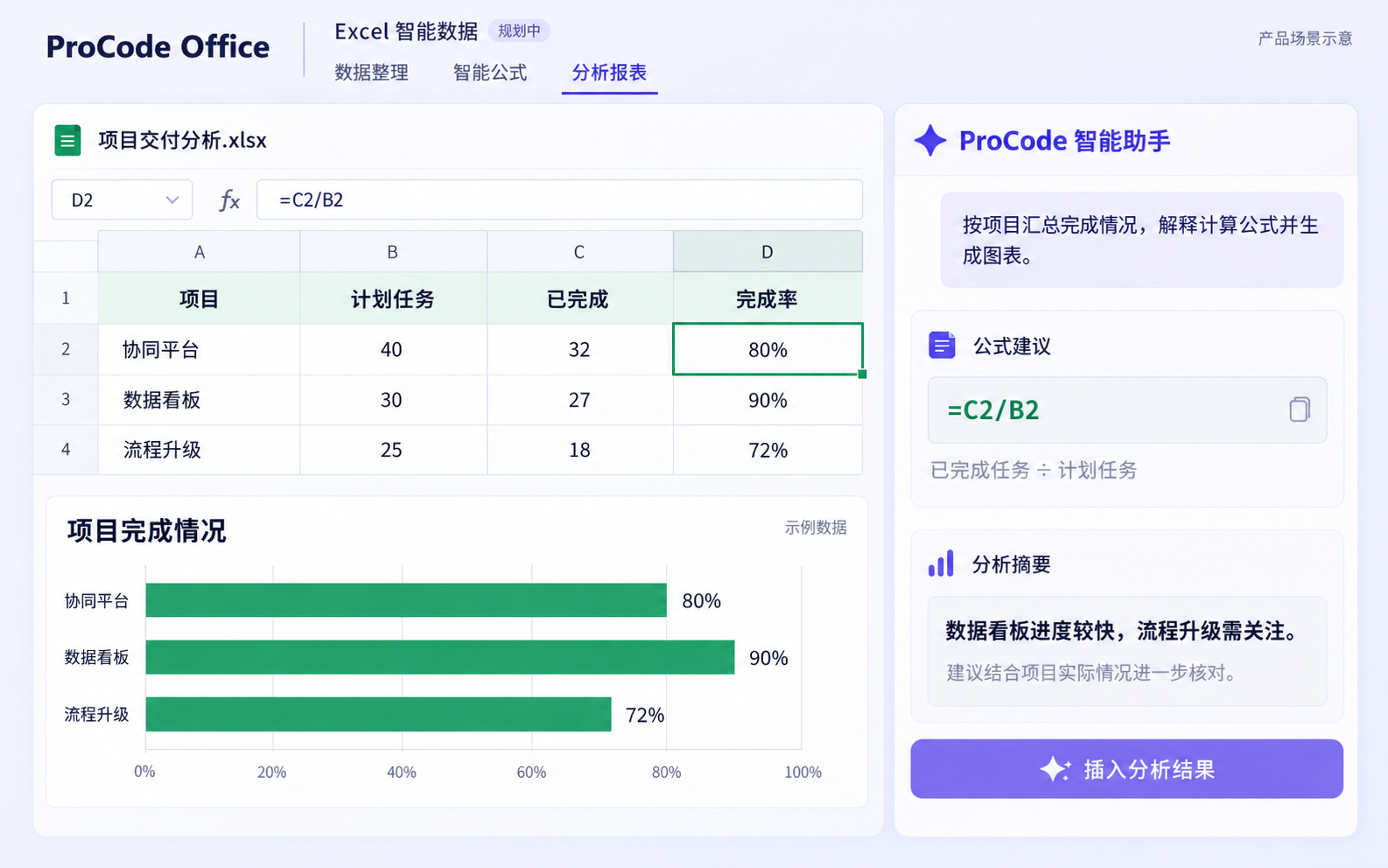The width and height of the screenshot is (1388, 868).
Task: Select the cell with value 27
Action: coord(579,400)
